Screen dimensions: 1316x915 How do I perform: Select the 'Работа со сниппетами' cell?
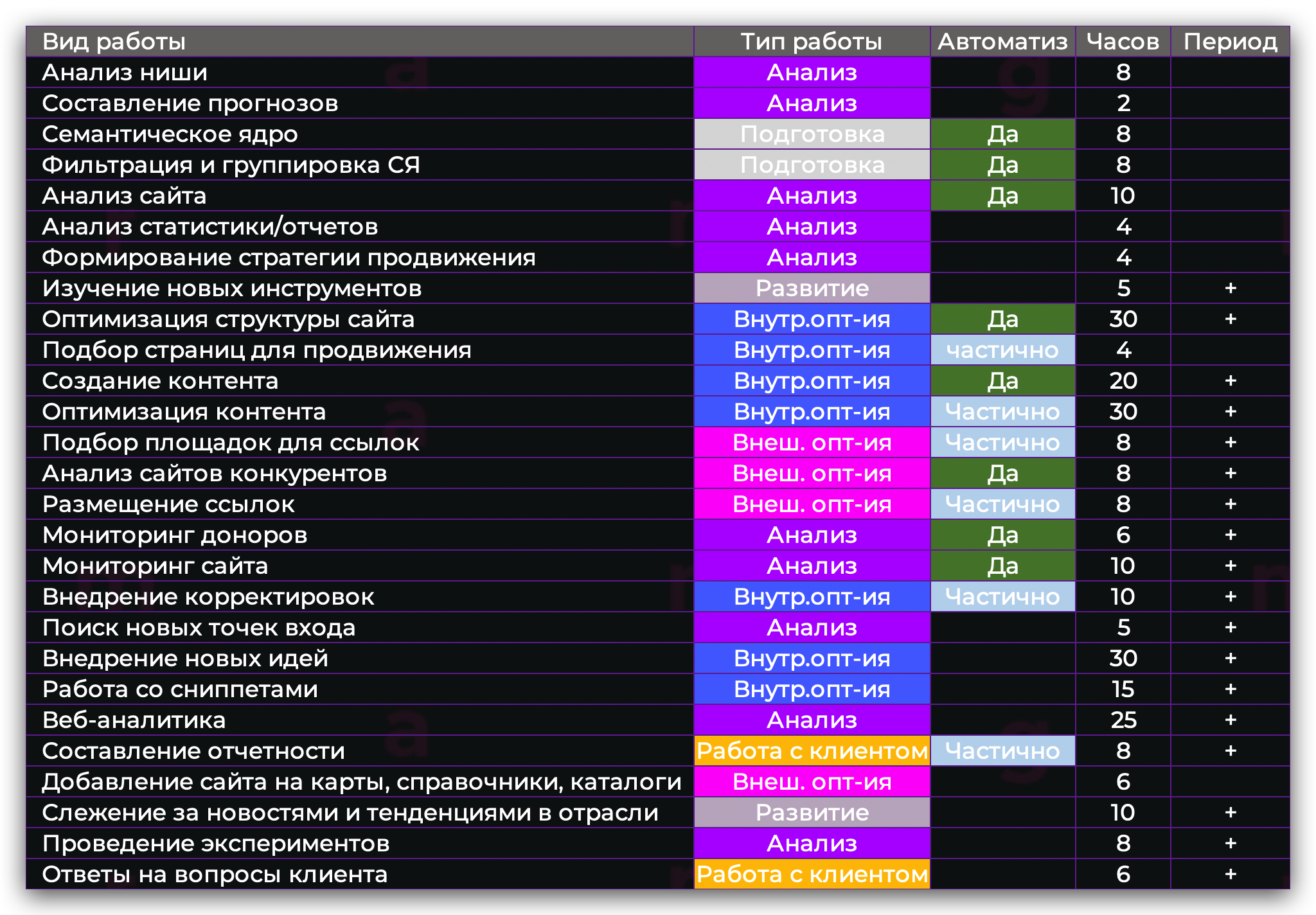(x=360, y=689)
